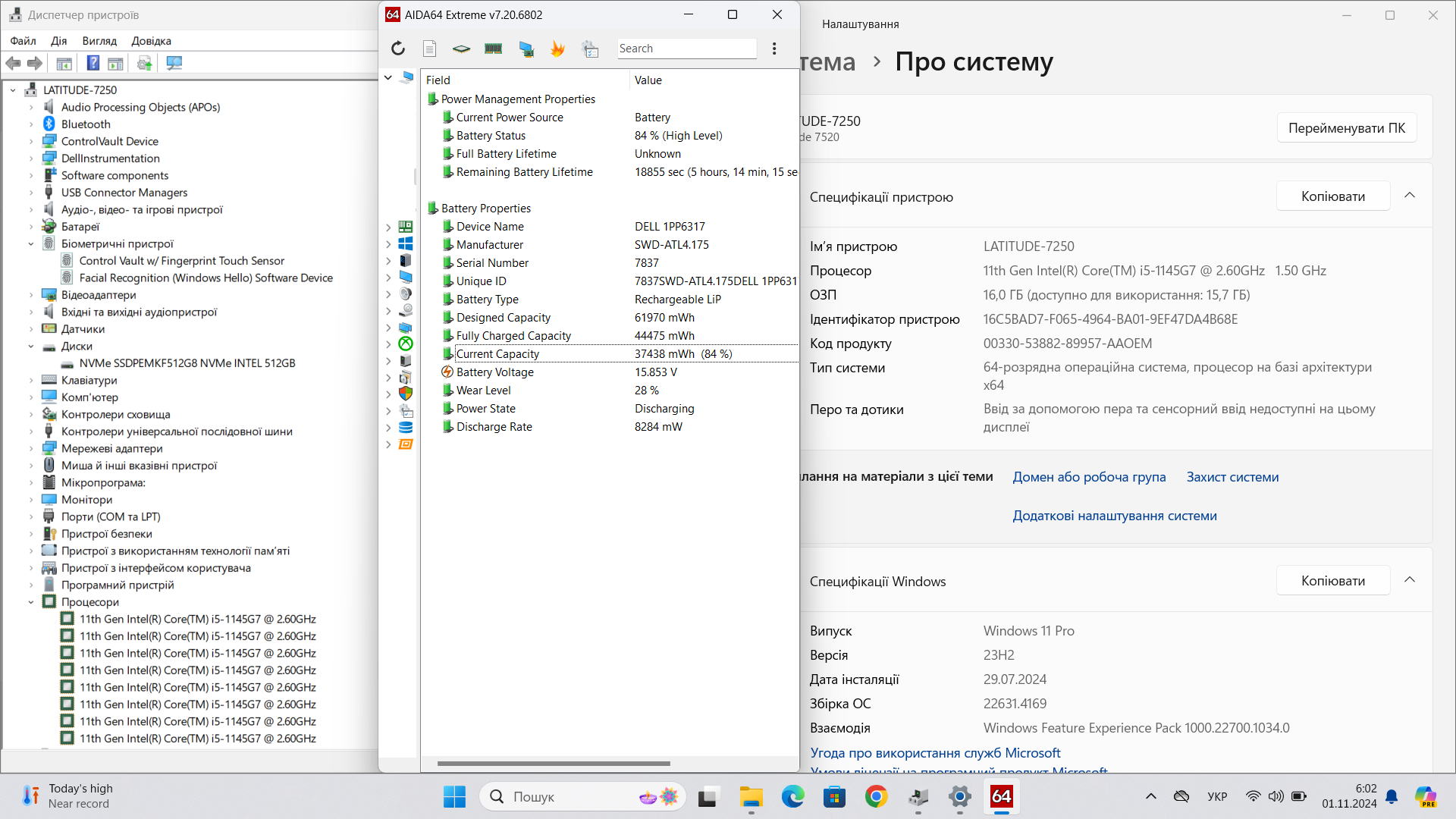Viewport: 1456px width, 819px height.
Task: Select the Database category icon in sidebar
Action: tap(406, 427)
